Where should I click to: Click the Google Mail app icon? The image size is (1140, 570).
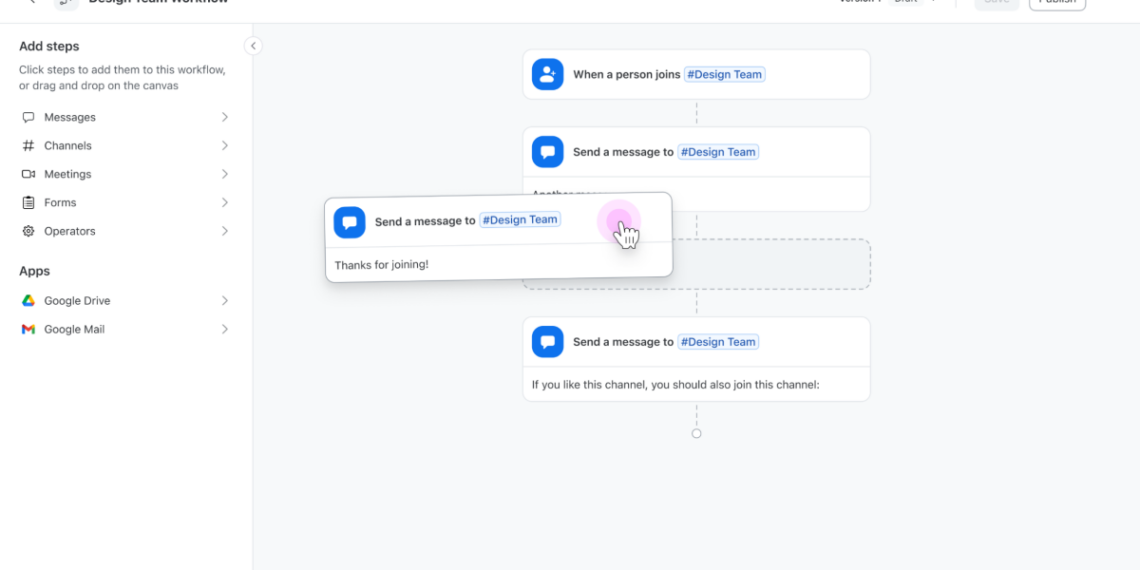[x=28, y=329]
